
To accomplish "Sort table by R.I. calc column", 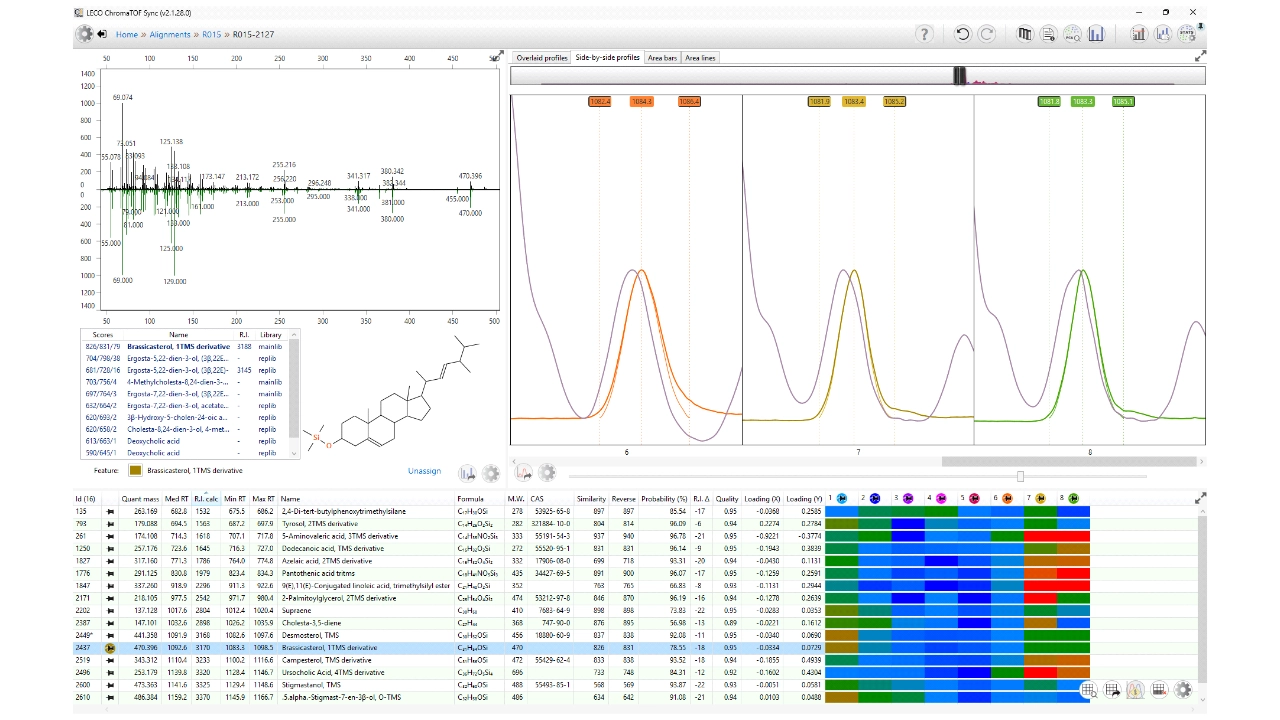I will click(x=206, y=498).
